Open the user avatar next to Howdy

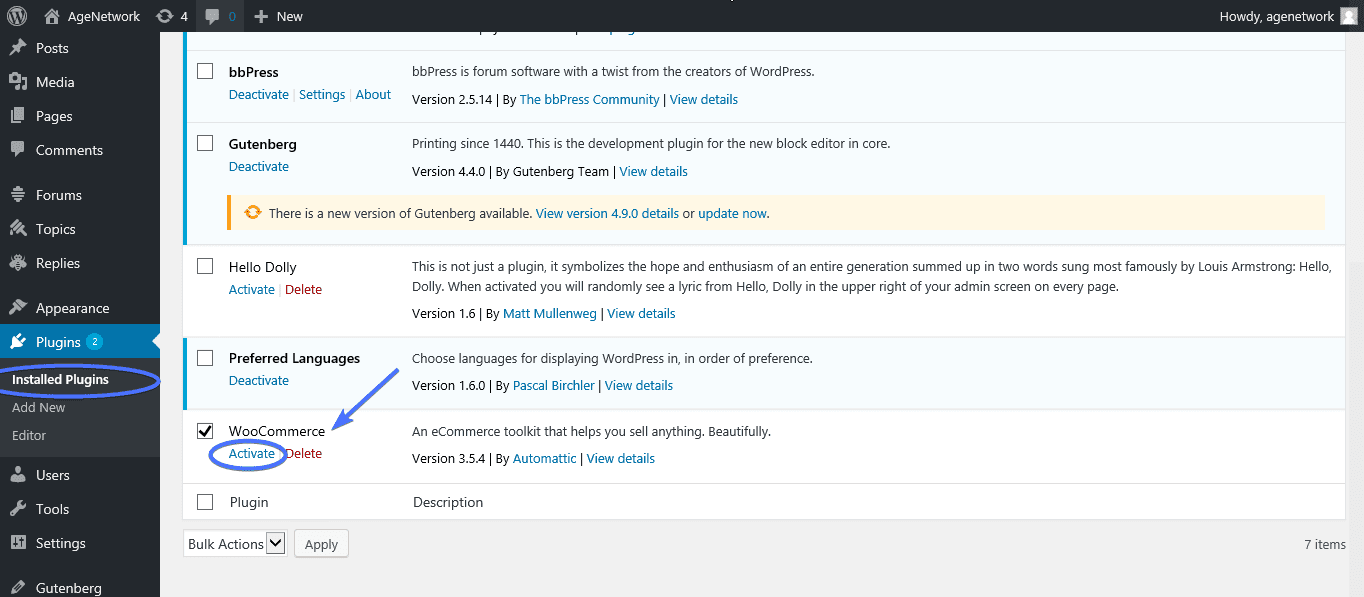[1348, 16]
